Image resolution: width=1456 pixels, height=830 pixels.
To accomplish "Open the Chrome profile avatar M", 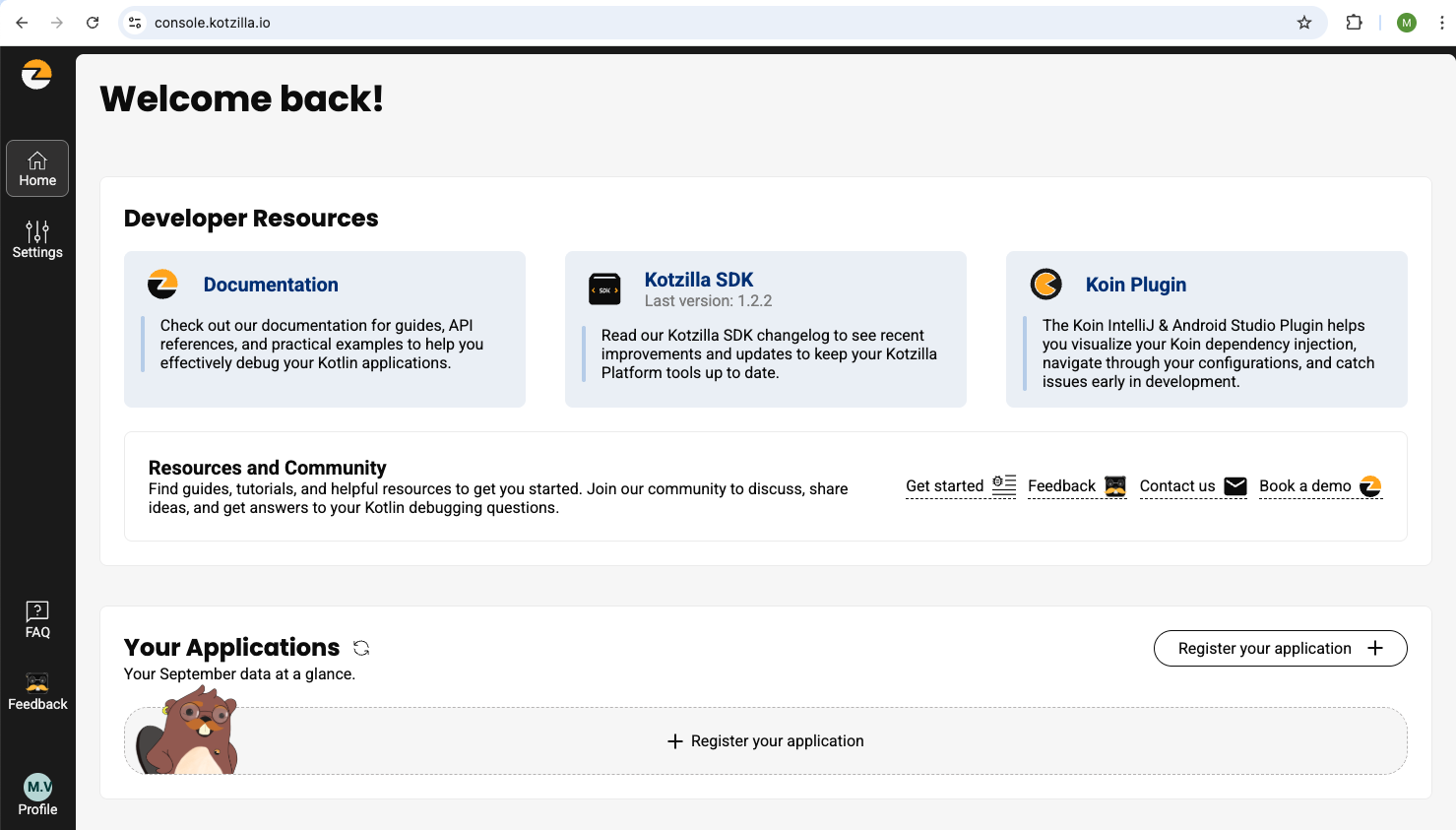I will [1407, 23].
